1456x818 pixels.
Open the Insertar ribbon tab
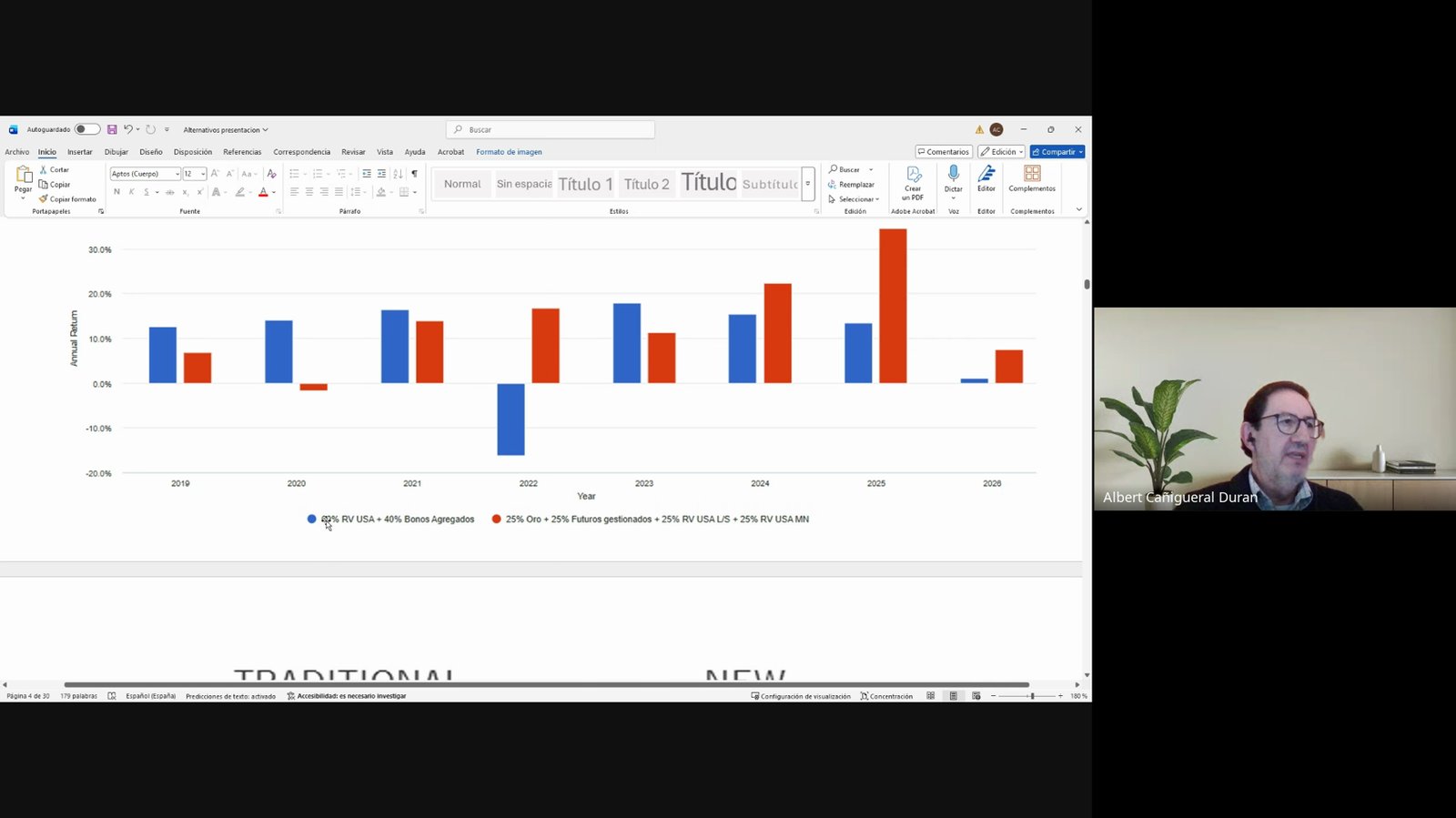[80, 152]
